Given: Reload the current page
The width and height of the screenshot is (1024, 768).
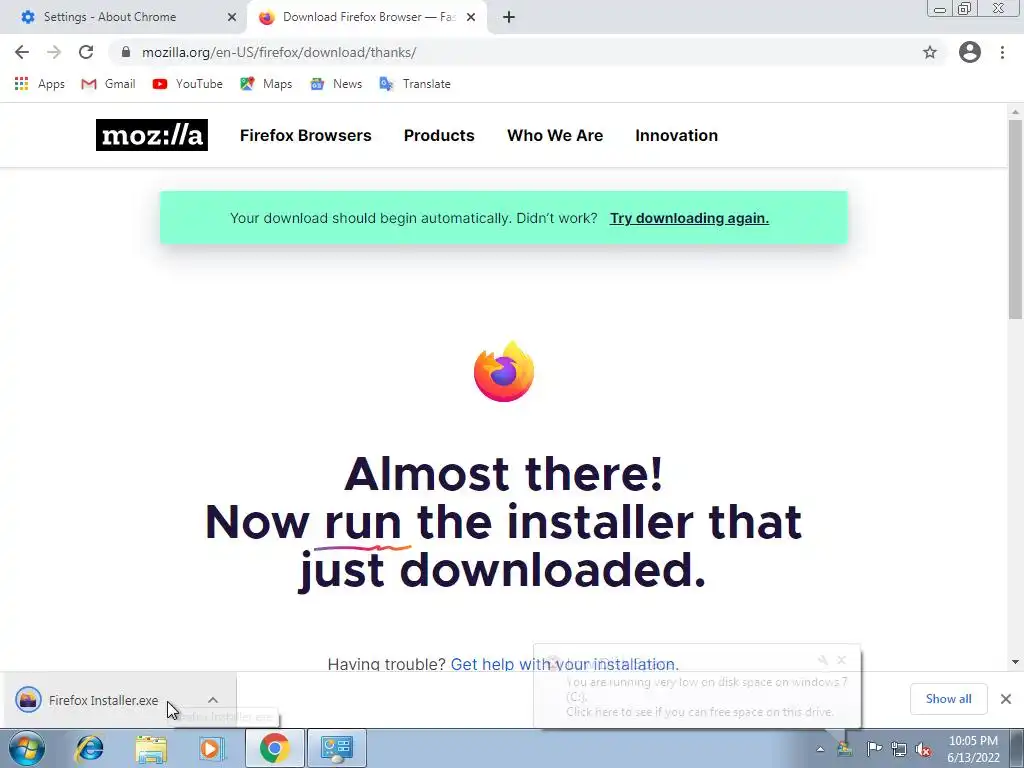Looking at the screenshot, I should pos(86,52).
